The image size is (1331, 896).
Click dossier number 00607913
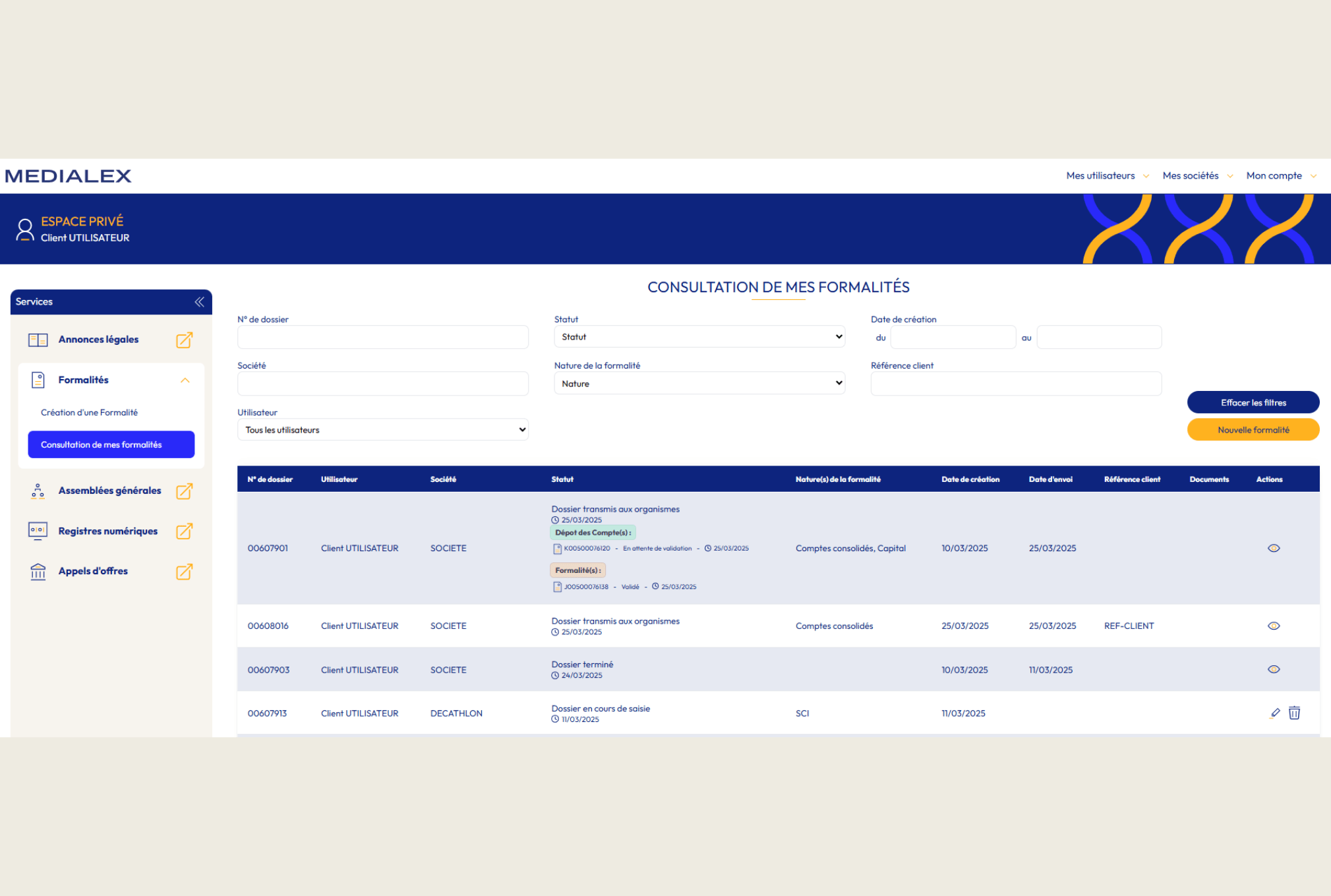(x=267, y=713)
